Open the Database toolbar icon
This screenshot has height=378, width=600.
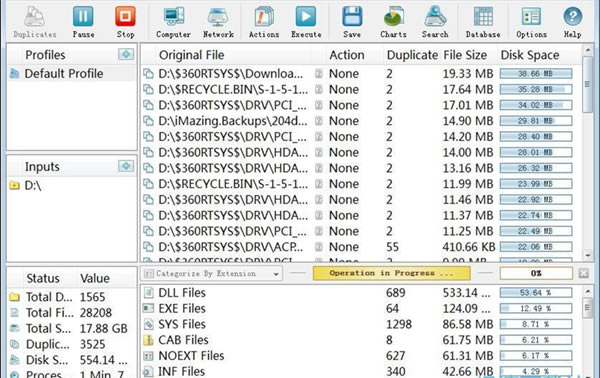483,22
